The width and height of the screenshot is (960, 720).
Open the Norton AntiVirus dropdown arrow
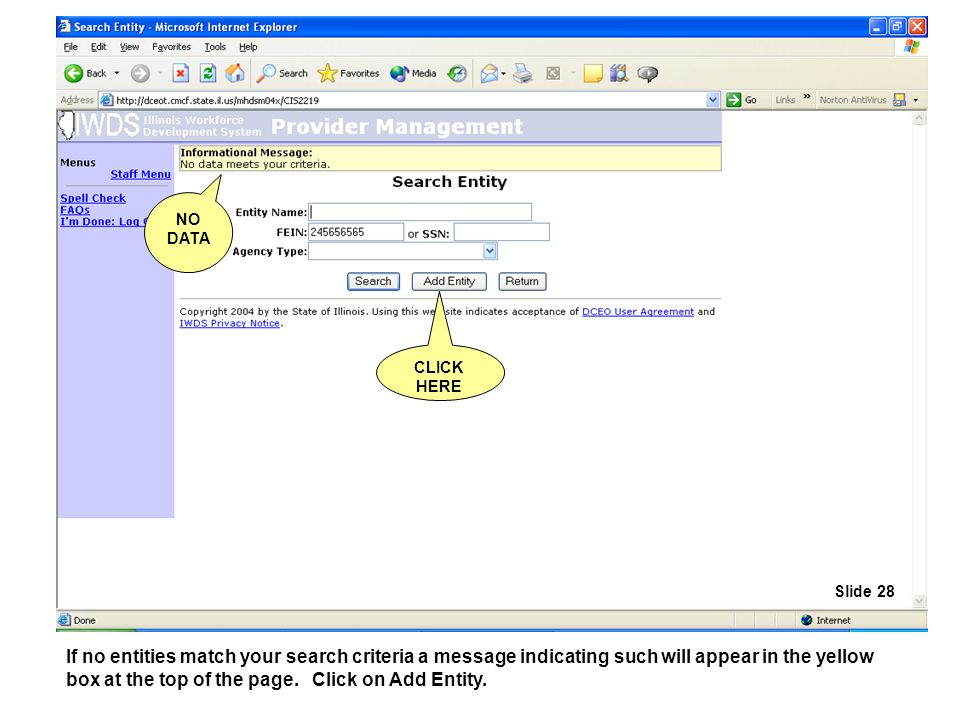click(x=916, y=100)
